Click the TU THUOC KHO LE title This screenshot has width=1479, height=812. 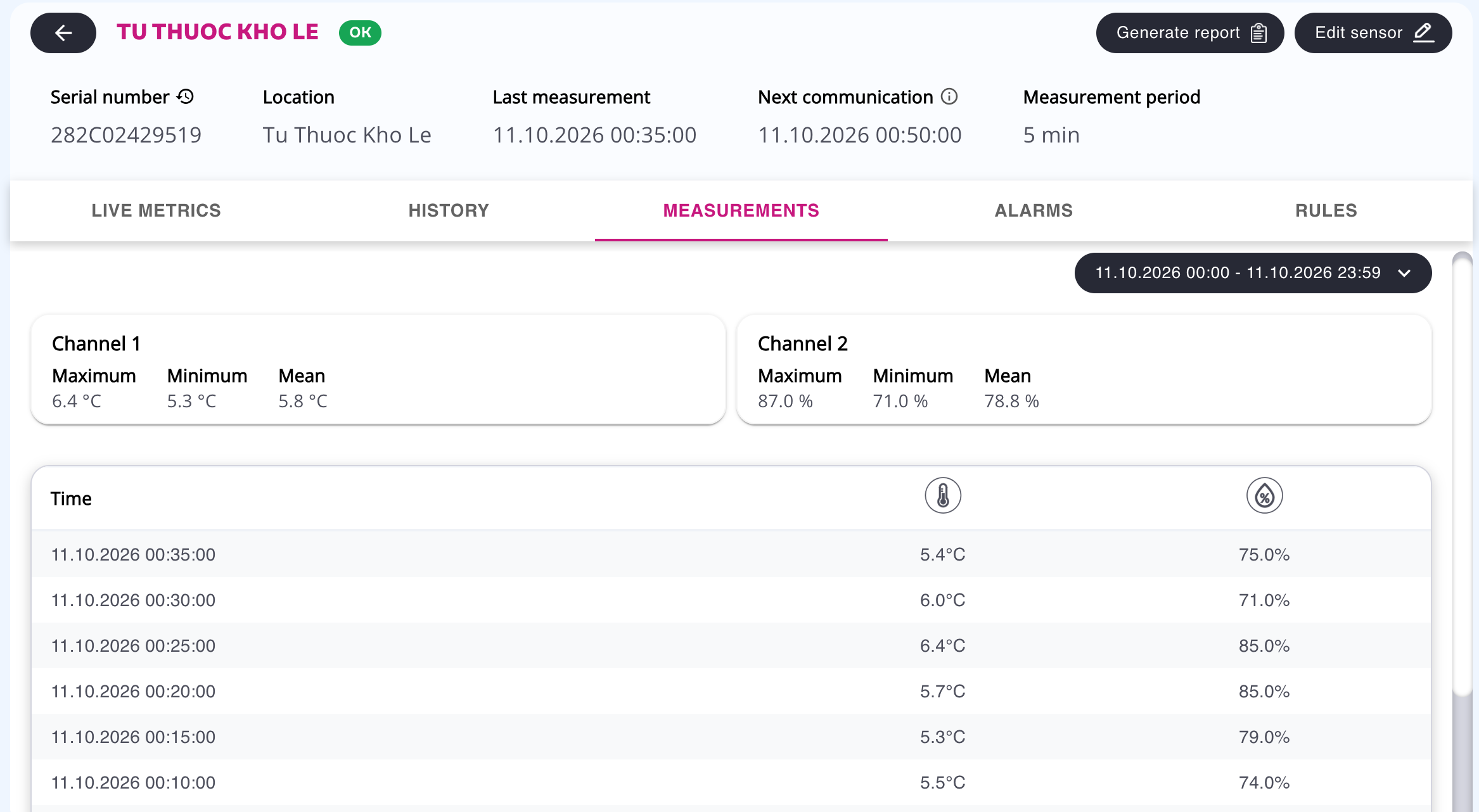pyautogui.click(x=217, y=32)
